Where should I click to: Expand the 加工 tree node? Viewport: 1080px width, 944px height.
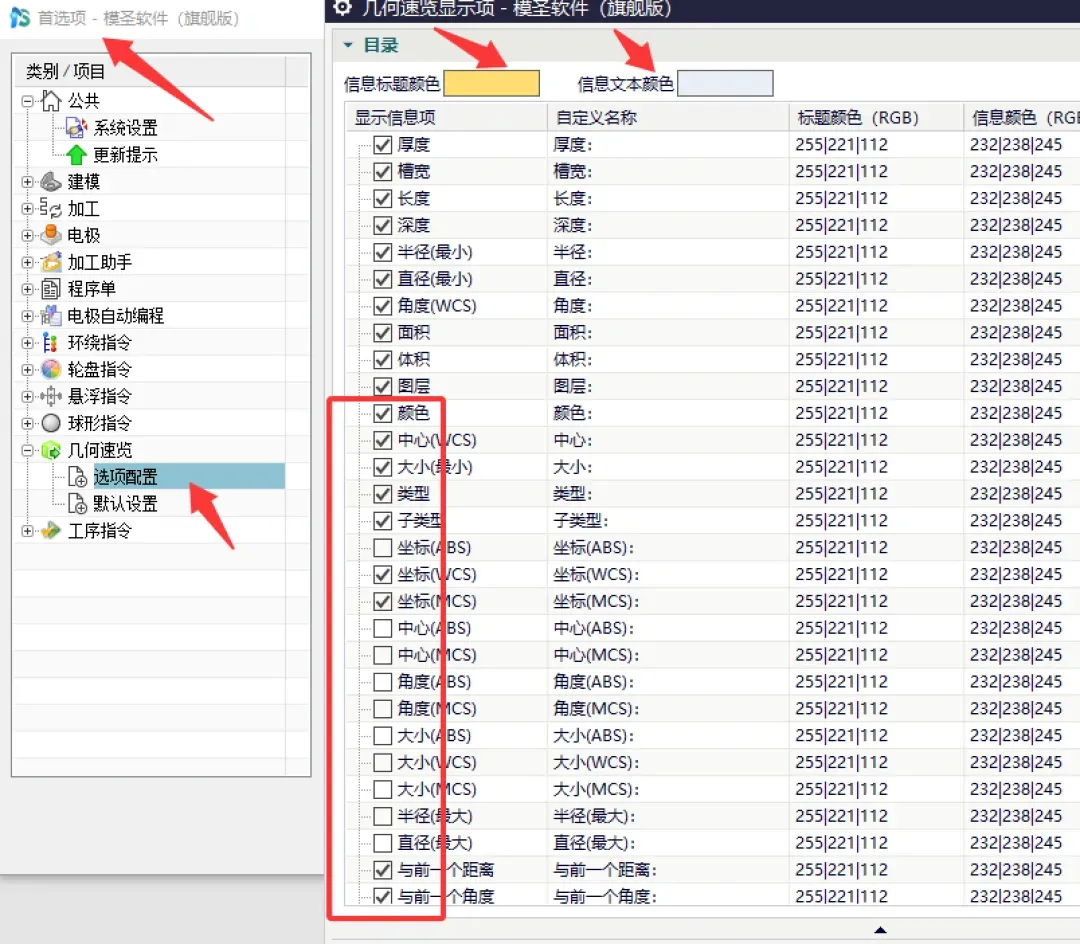[27, 208]
